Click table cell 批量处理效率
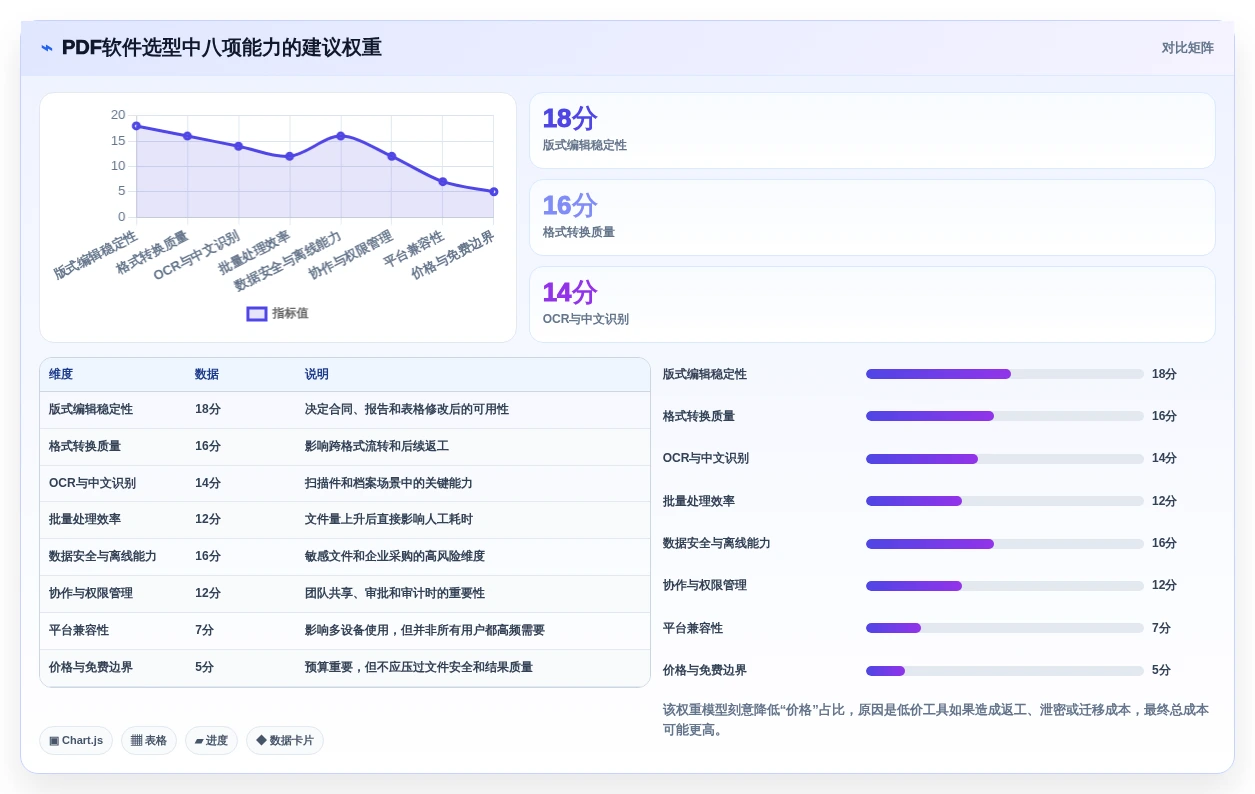 (85, 520)
